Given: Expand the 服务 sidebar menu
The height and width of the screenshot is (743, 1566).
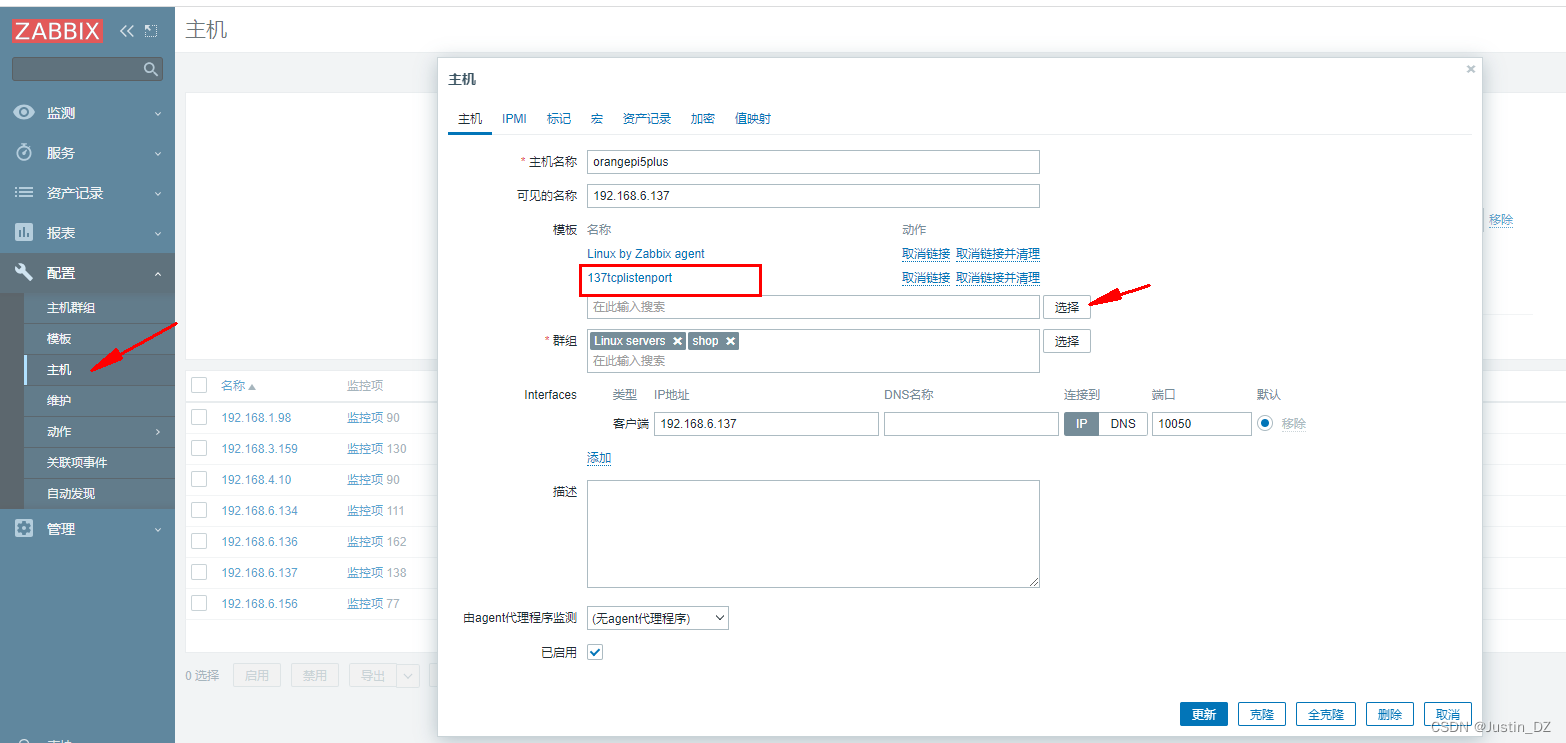Looking at the screenshot, I should 157,154.
